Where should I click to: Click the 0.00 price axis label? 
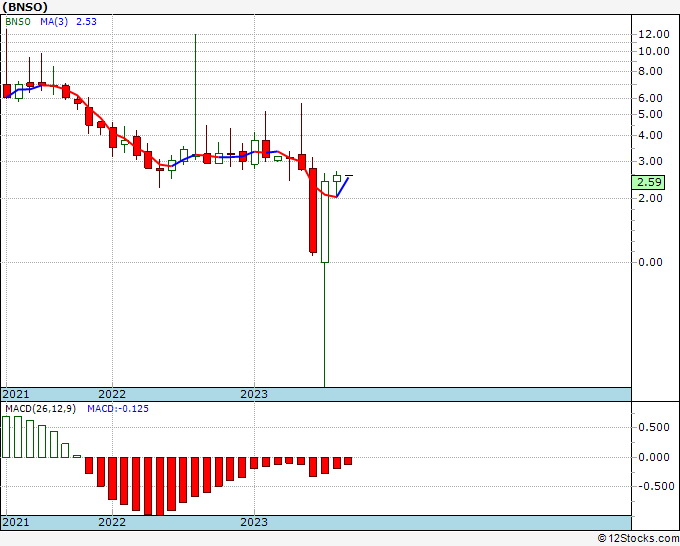(650, 262)
